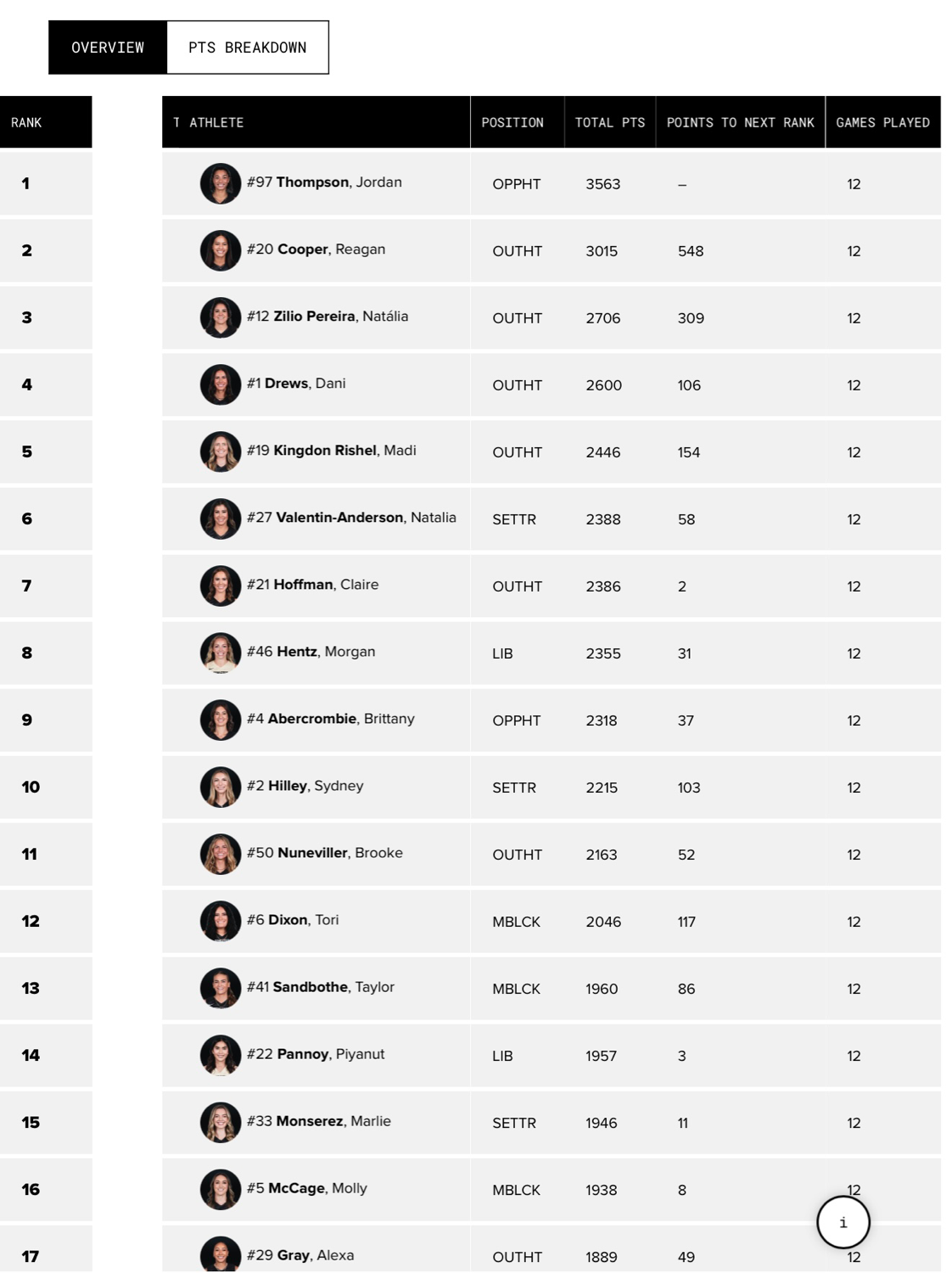952x1273 pixels.
Task: Click Tori Dixon's headshot
Action: [221, 921]
